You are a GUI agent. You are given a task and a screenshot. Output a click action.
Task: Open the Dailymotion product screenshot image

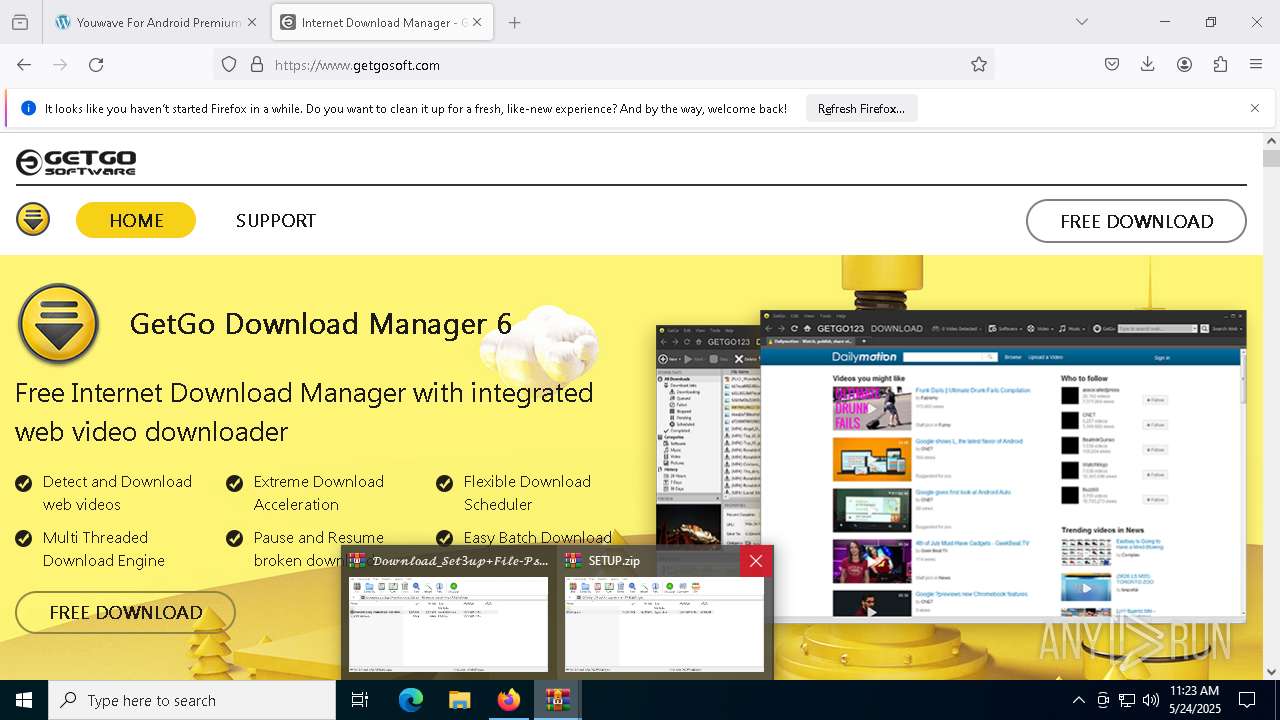click(1003, 465)
